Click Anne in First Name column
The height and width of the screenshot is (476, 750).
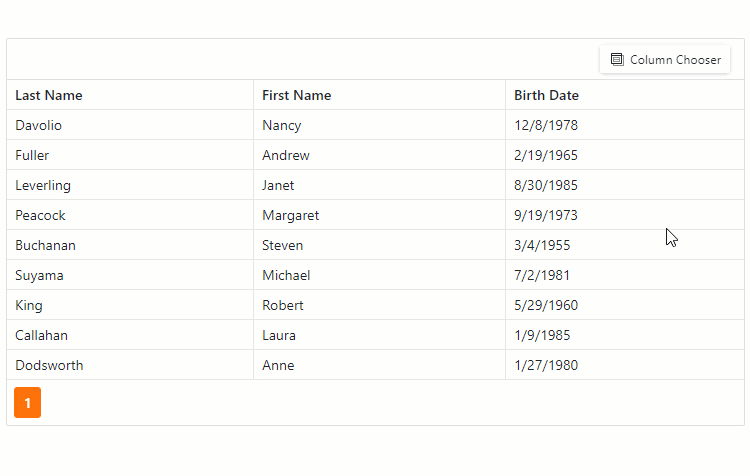[x=278, y=366]
